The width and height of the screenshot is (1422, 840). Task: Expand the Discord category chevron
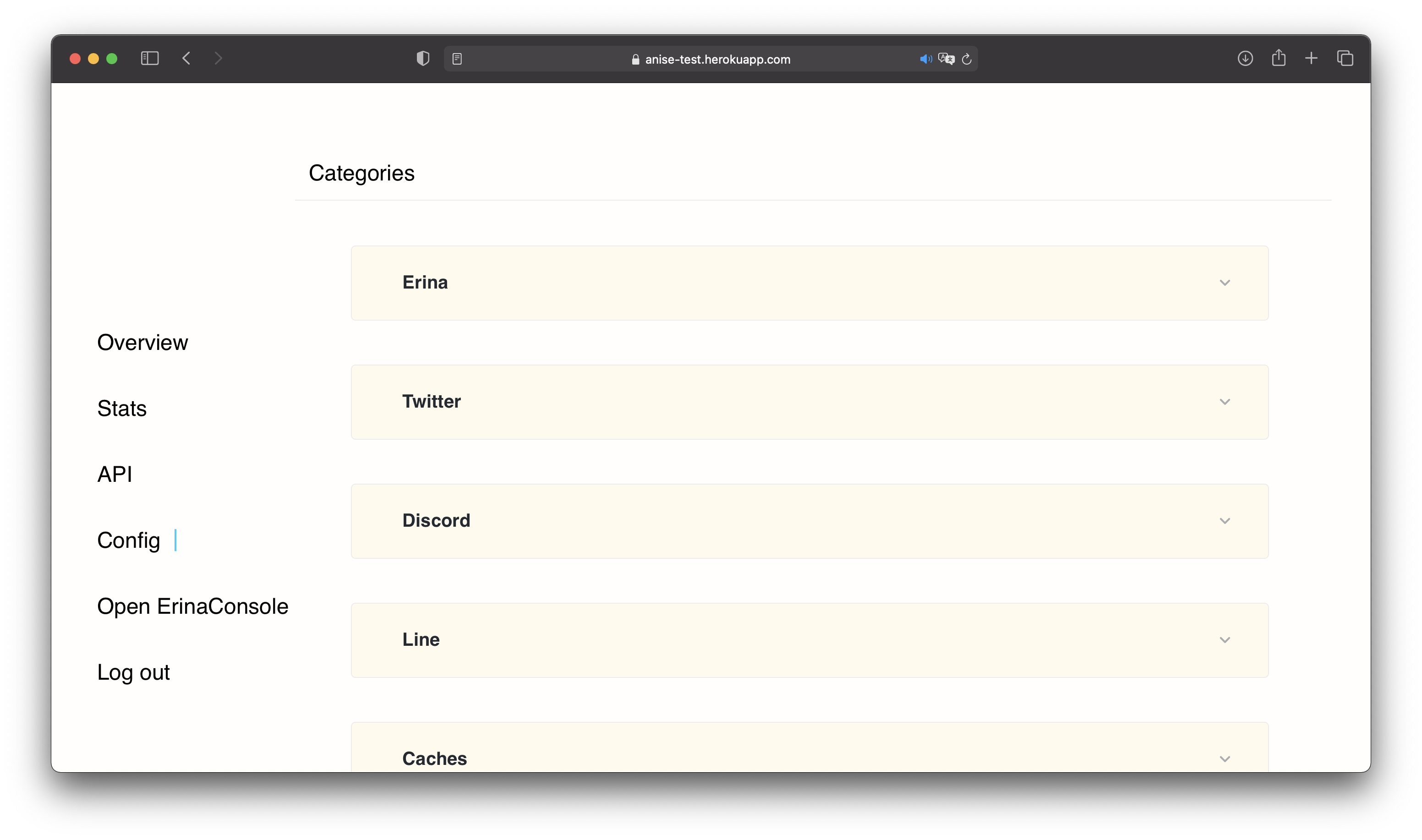pyautogui.click(x=1225, y=521)
